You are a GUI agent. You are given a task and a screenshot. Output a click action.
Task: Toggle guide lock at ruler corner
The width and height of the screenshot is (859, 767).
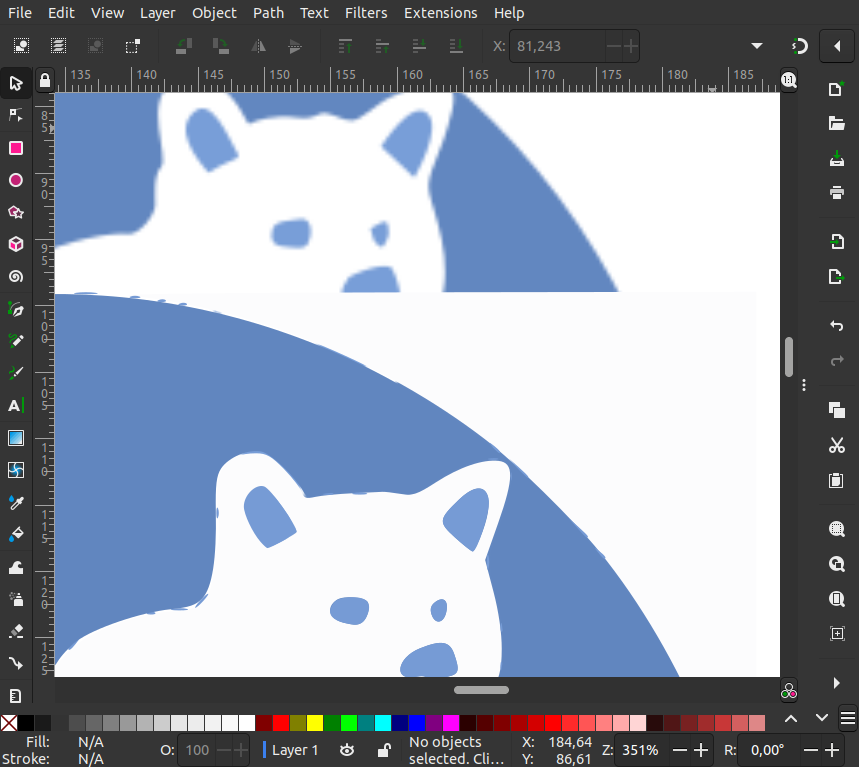click(45, 81)
